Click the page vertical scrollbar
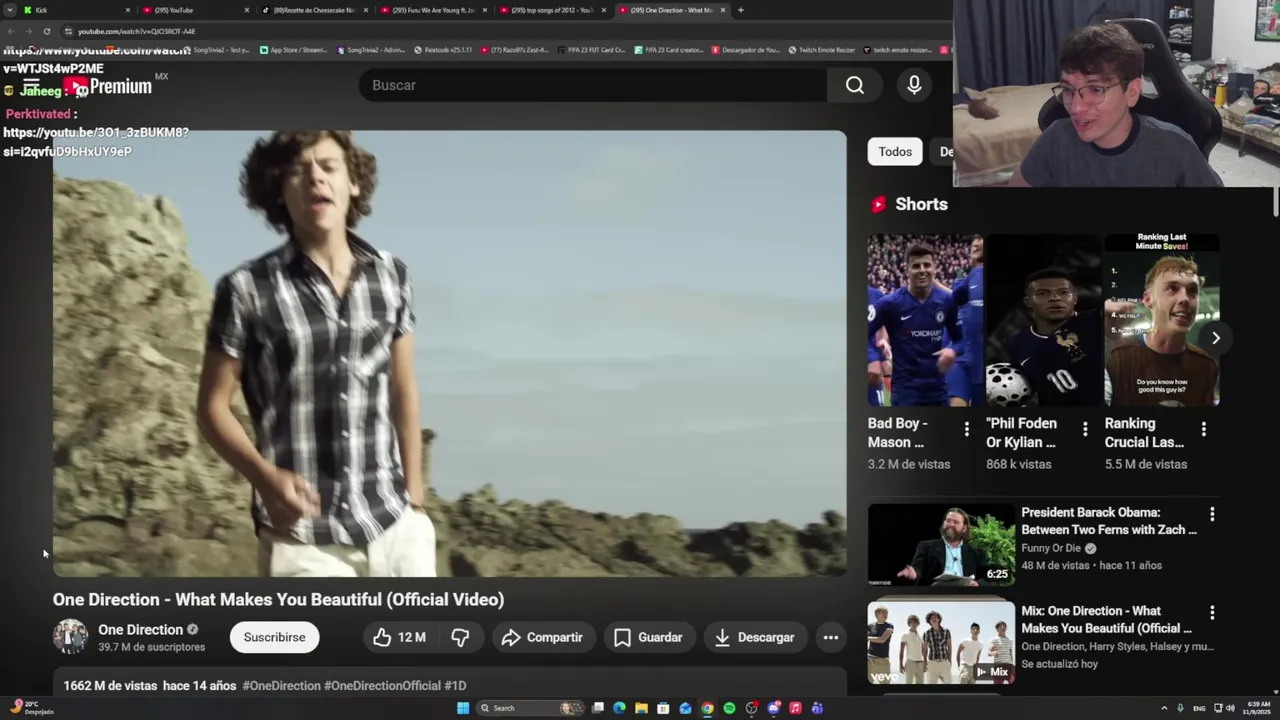The height and width of the screenshot is (720, 1280). click(1275, 200)
